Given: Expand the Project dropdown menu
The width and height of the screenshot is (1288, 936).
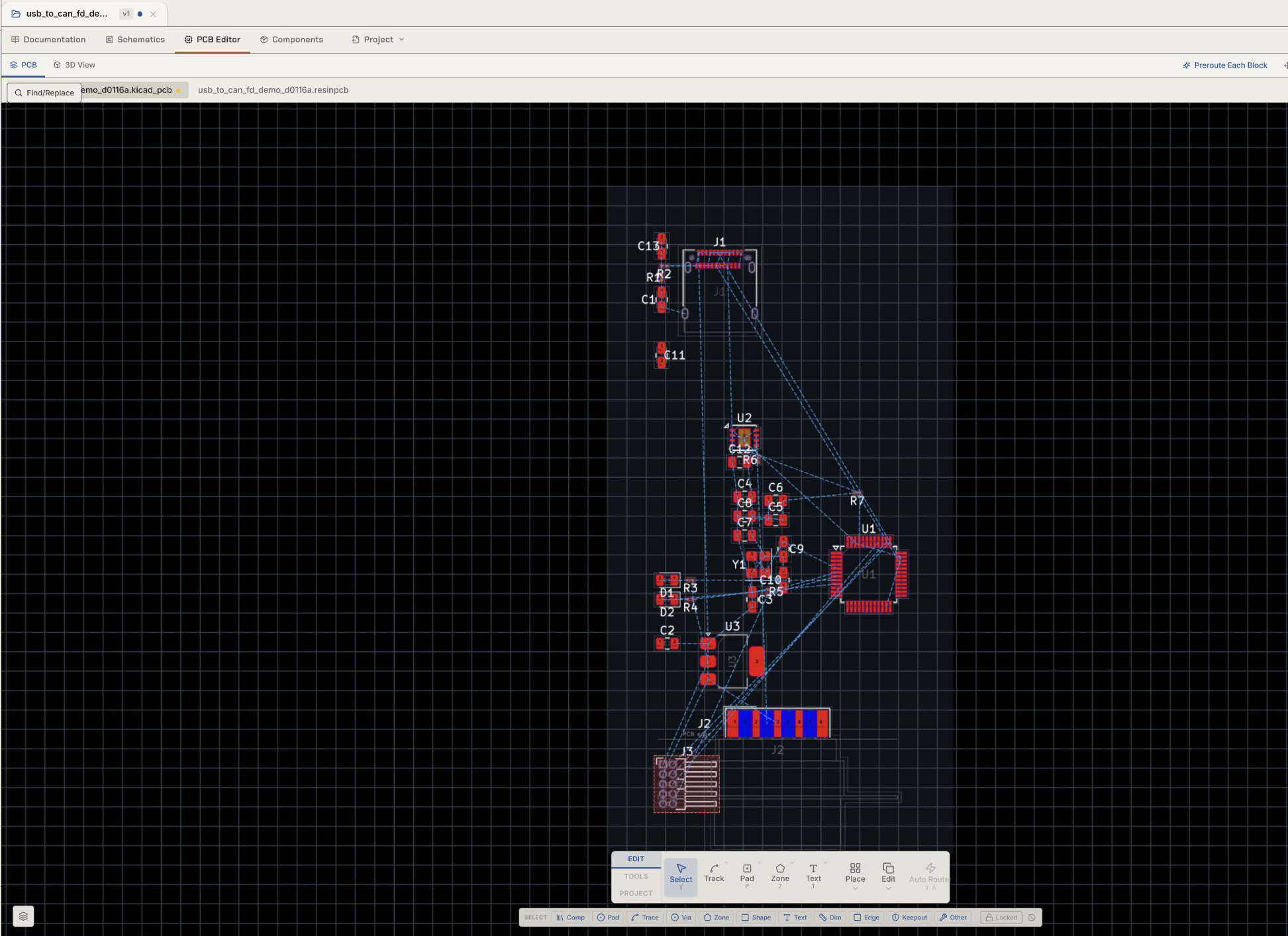Looking at the screenshot, I should 378,40.
